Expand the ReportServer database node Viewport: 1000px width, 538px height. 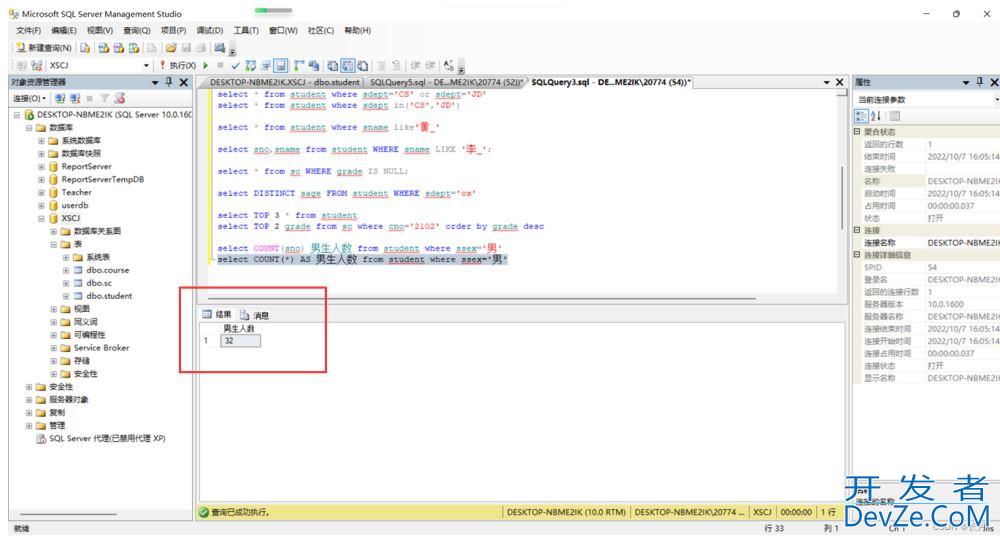point(41,166)
